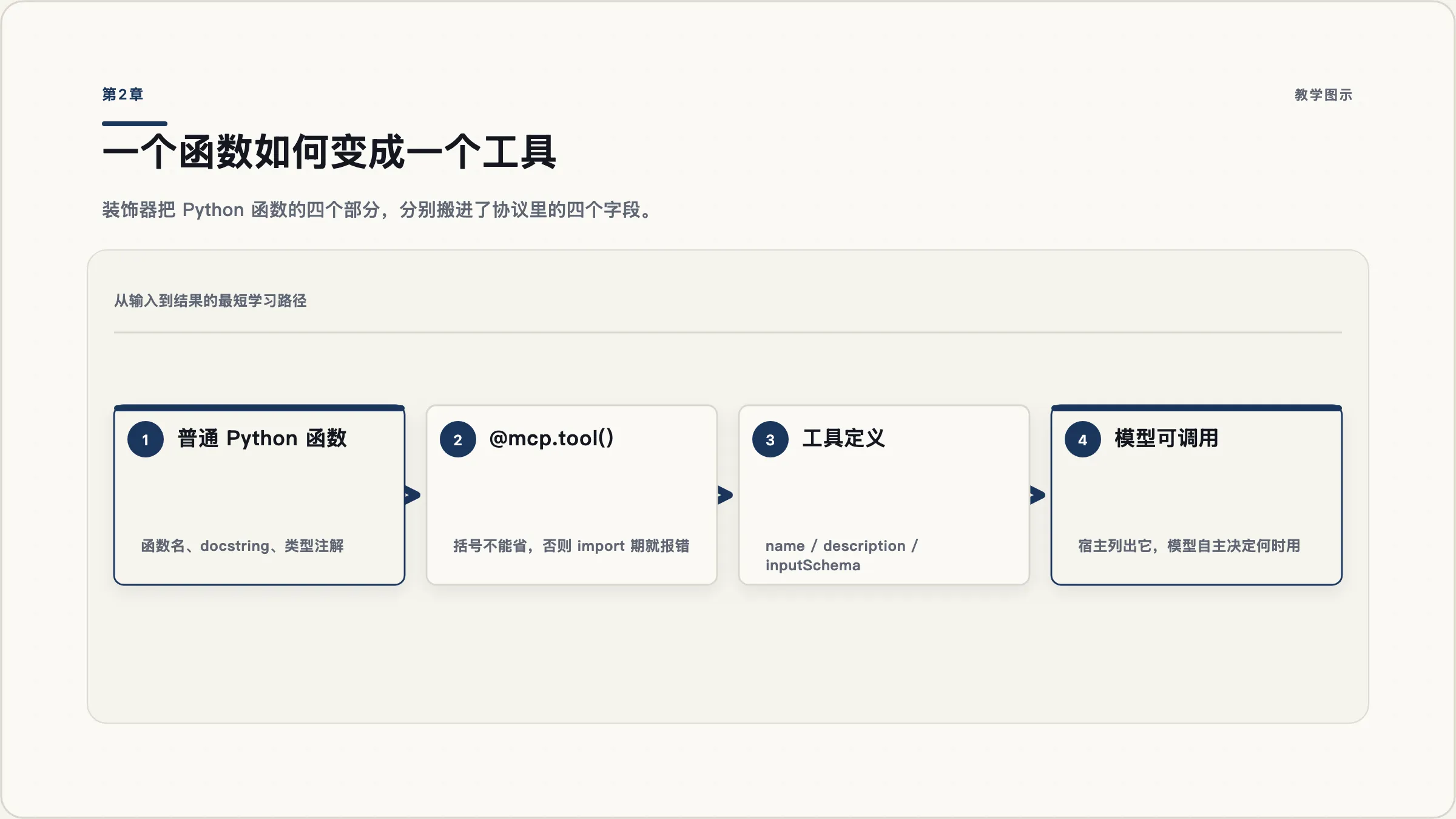Click the step 1 numbered circle badge
Image resolution: width=1456 pixels, height=819 pixels.
coord(146,439)
